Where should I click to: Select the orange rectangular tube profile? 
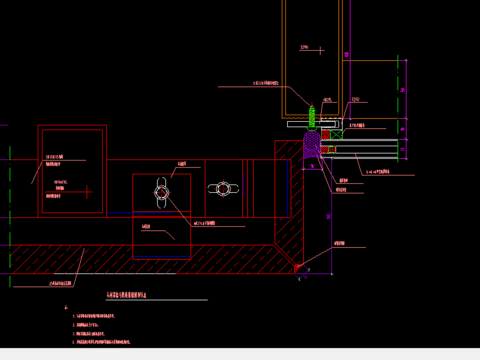pos(312,59)
